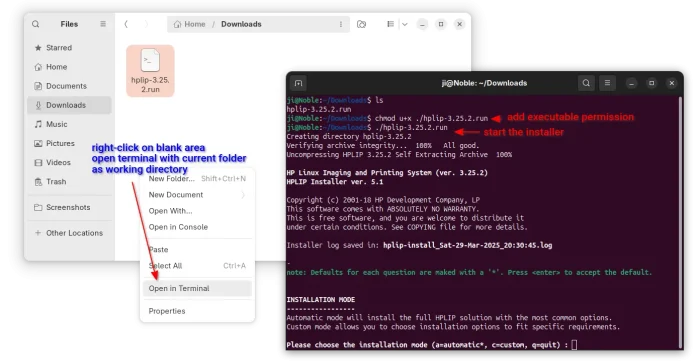Click 'Verifying archive integrity' line in Terminal
This screenshot has width=700, height=361.
[x=383, y=146]
